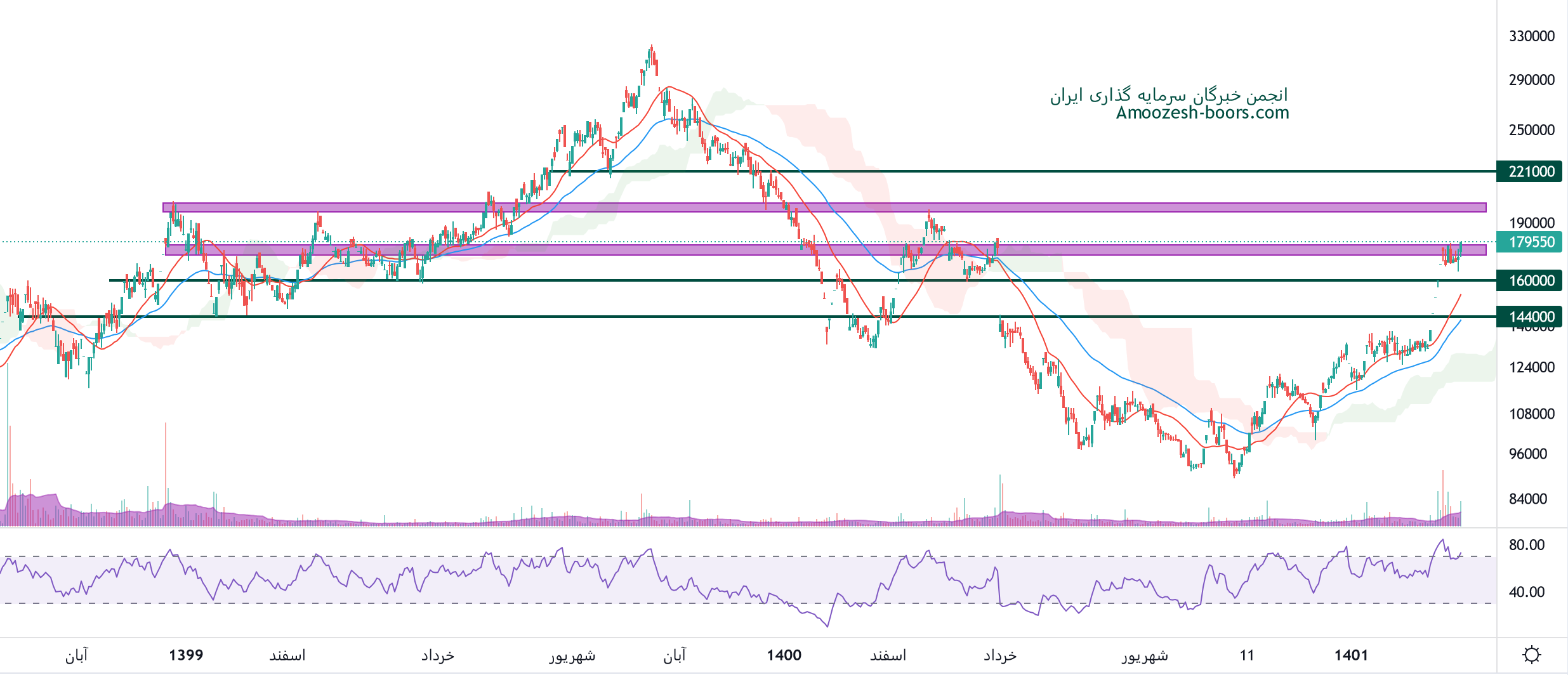Click the RSI 40.00 scale label
1568x675 pixels.
(1526, 592)
